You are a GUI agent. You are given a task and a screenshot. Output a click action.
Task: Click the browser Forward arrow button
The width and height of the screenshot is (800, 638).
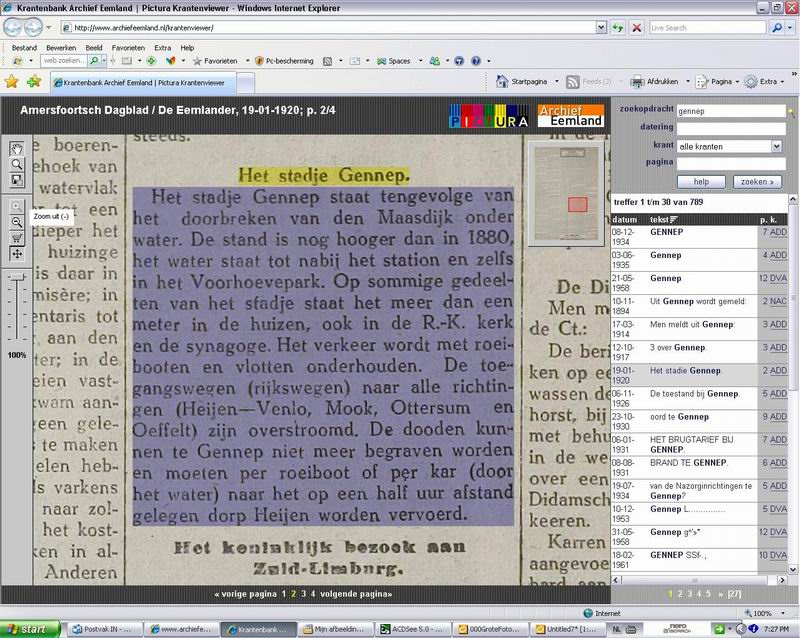(x=33, y=27)
